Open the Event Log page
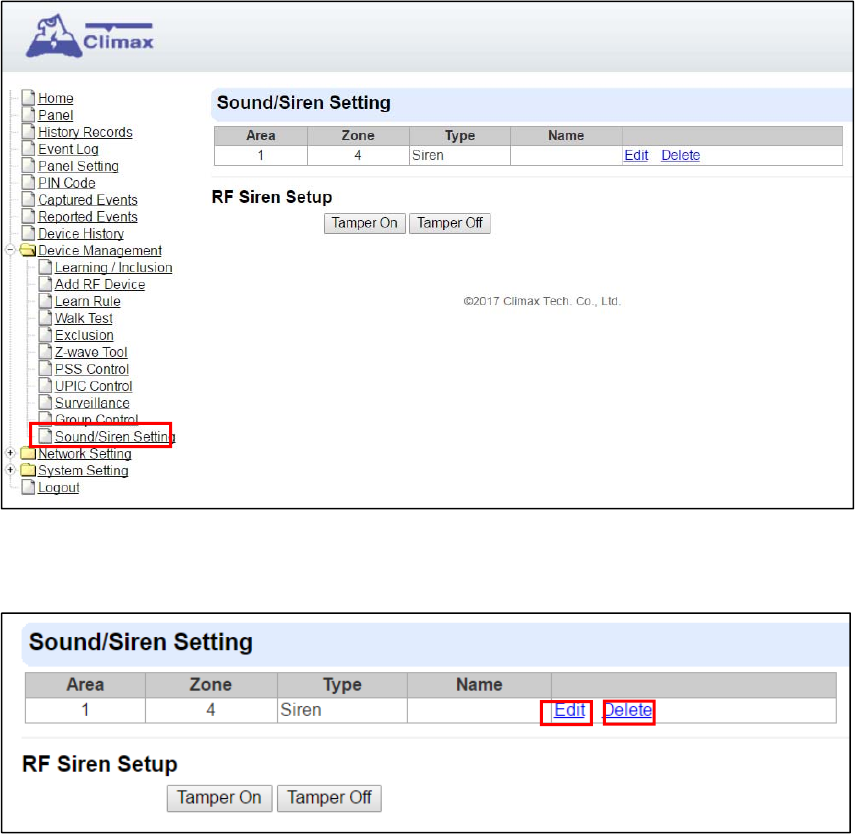Image resolution: width=855 pixels, height=834 pixels. tap(68, 149)
